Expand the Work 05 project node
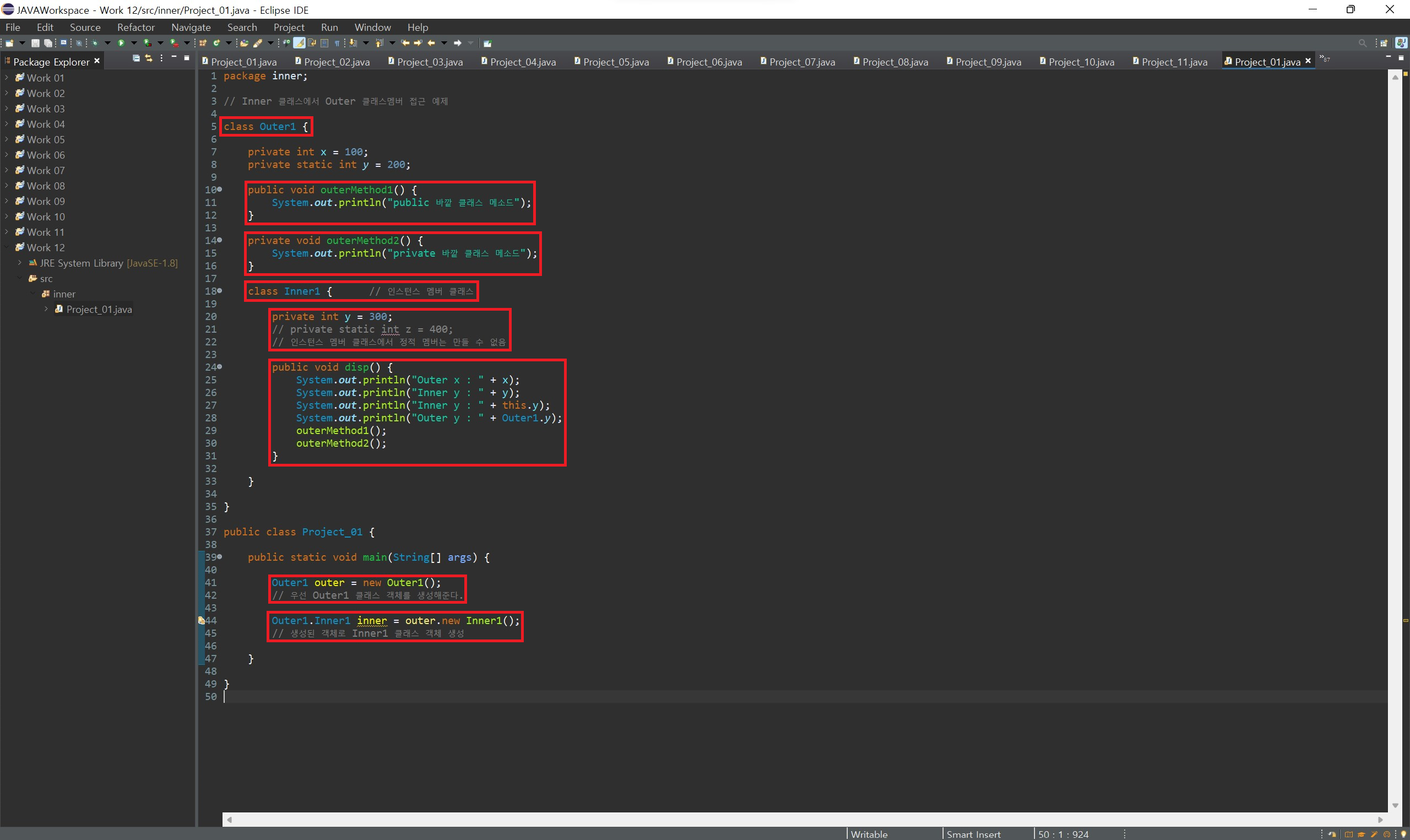This screenshot has width=1410, height=840. coord(7,139)
